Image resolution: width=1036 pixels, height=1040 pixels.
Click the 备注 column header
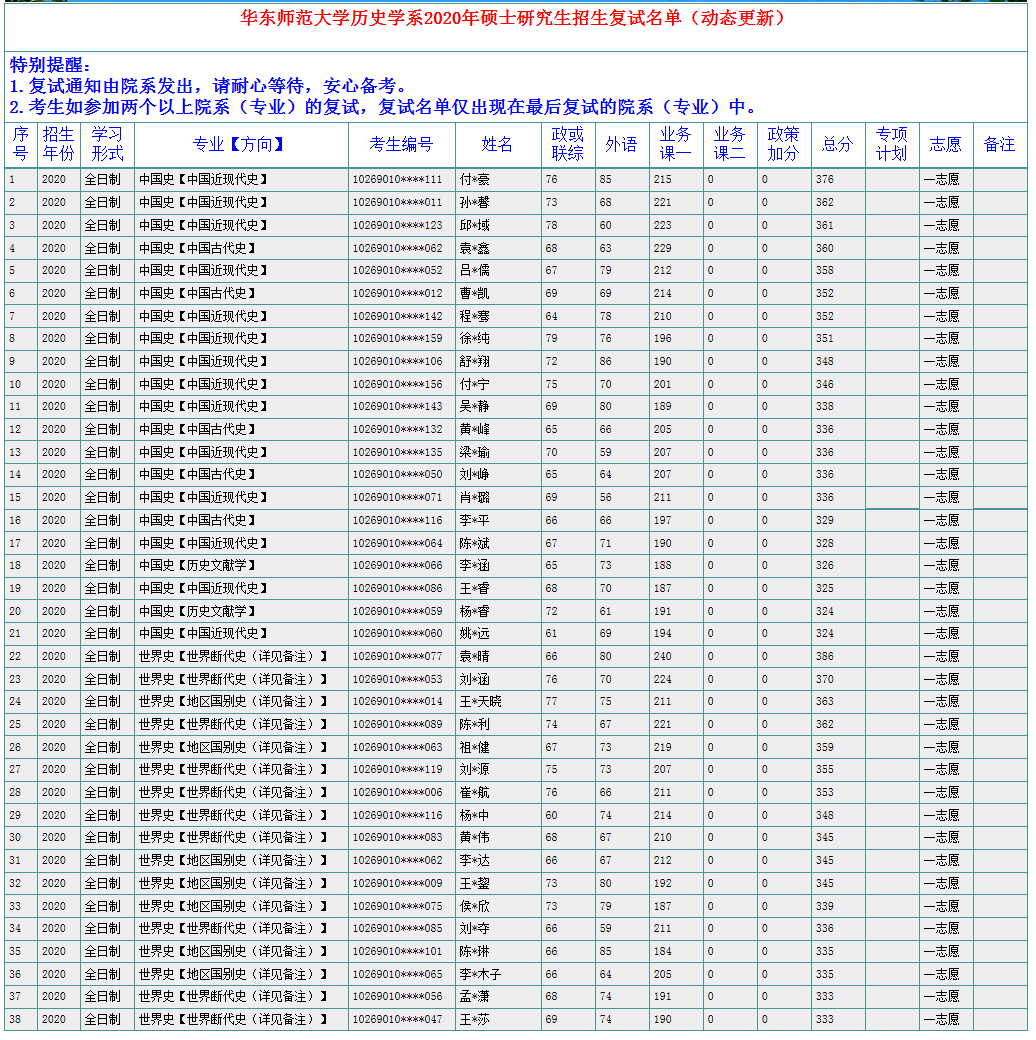(999, 144)
